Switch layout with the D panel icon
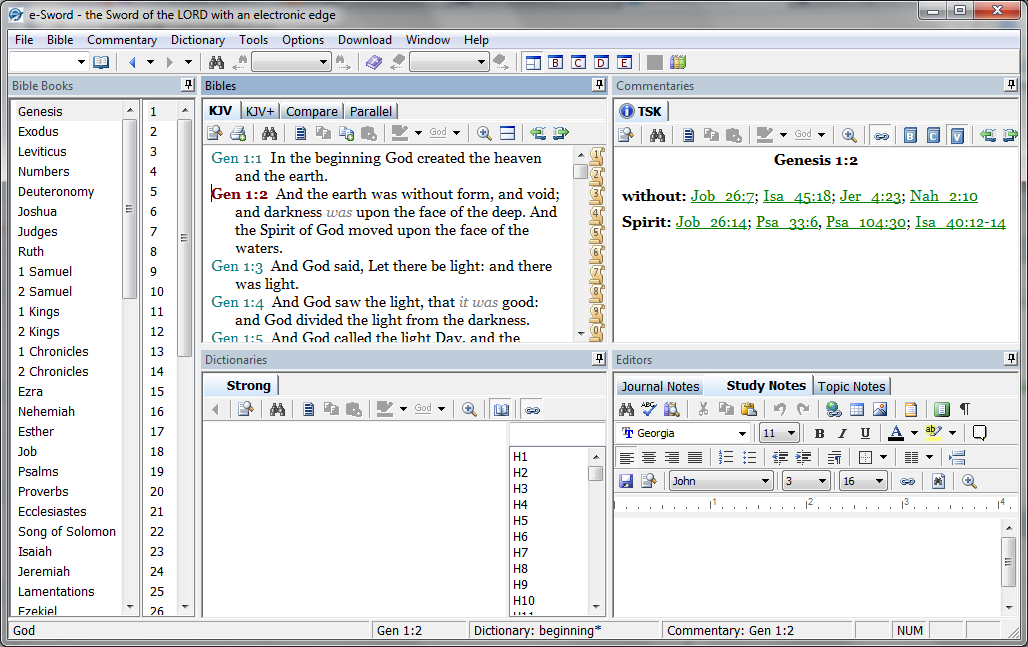The image size is (1028, 647). click(x=601, y=62)
